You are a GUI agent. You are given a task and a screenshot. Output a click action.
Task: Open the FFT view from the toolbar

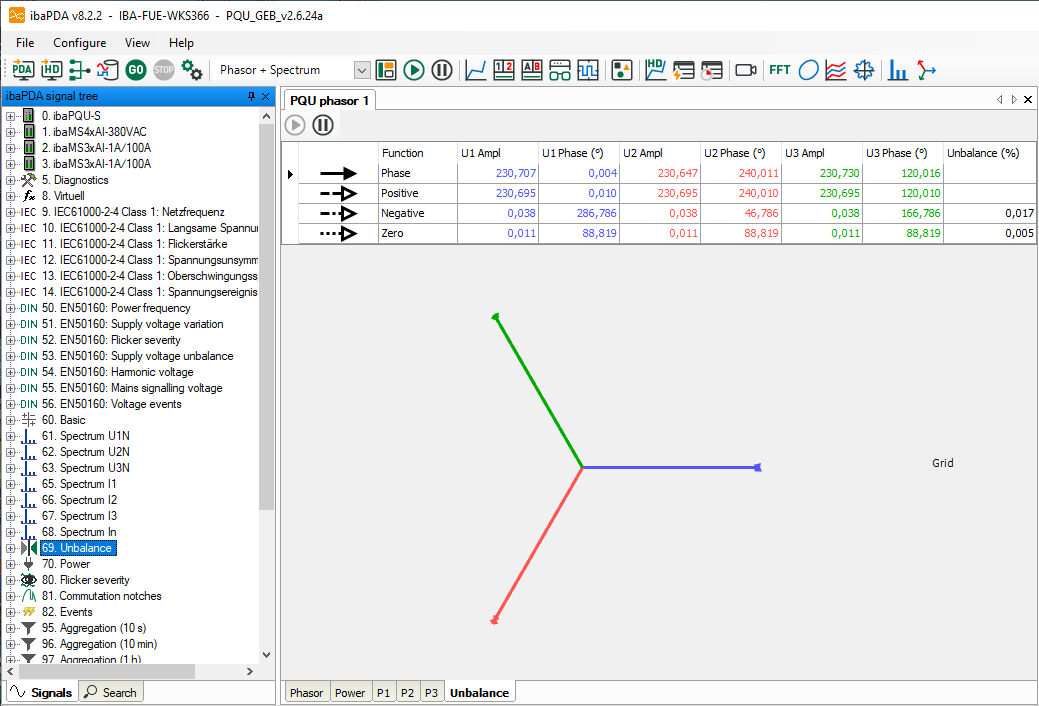tap(779, 70)
